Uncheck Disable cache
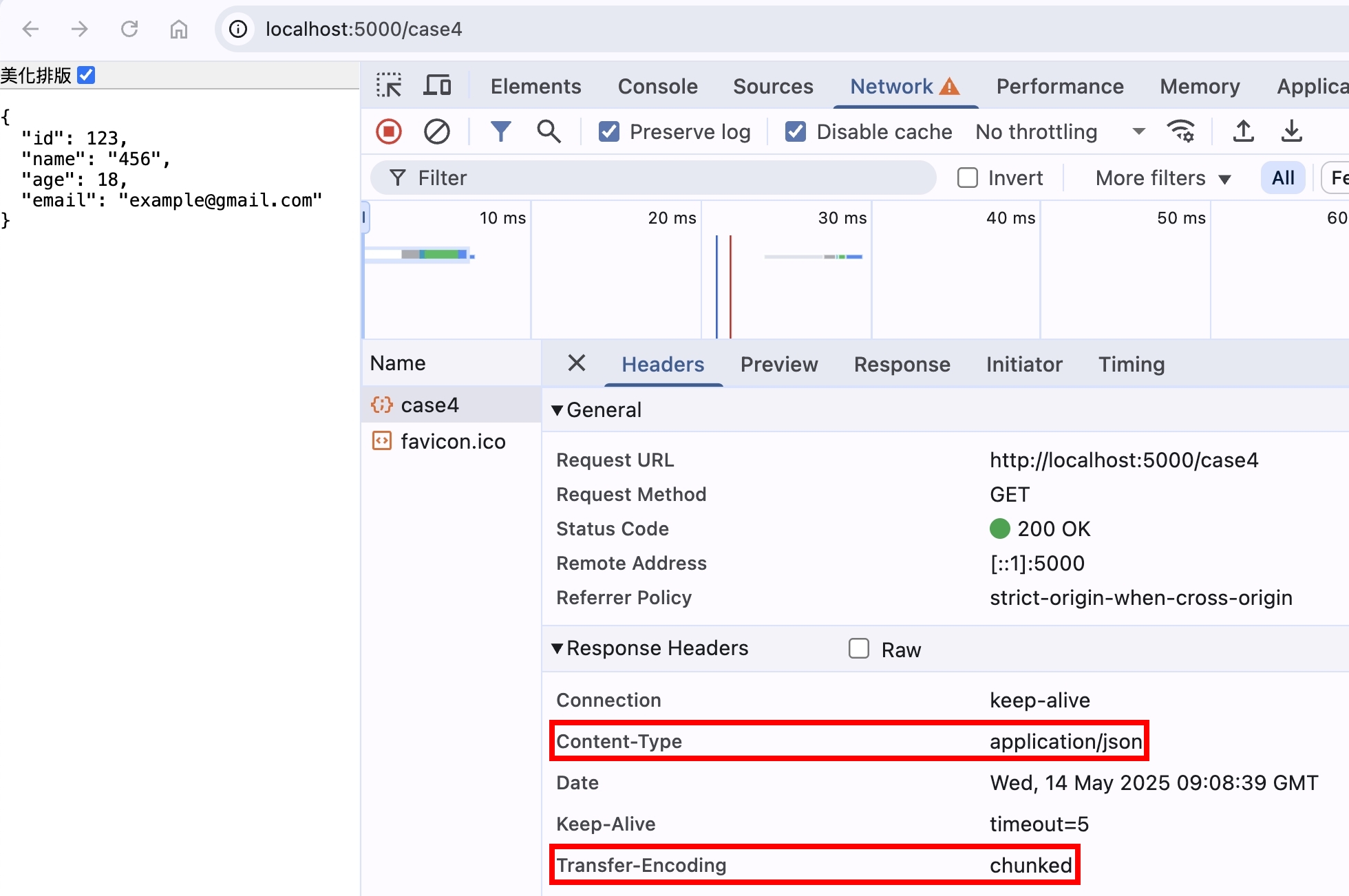Screen dimensions: 1349x896 point(796,131)
